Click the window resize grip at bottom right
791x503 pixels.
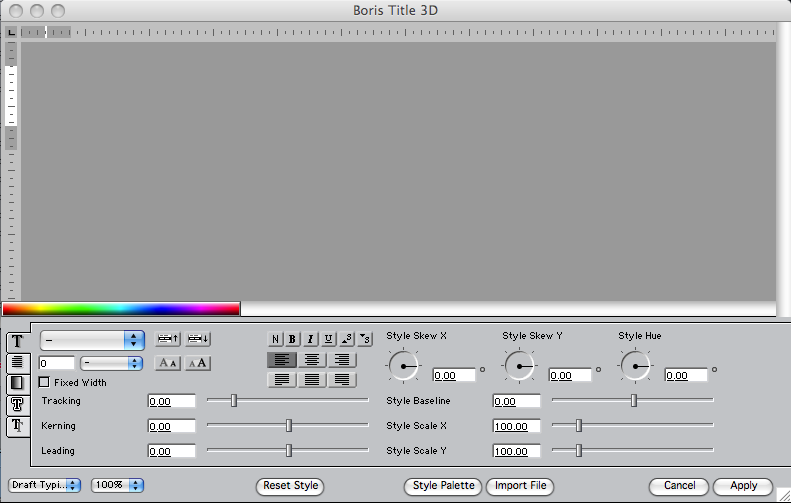pyautogui.click(x=783, y=495)
